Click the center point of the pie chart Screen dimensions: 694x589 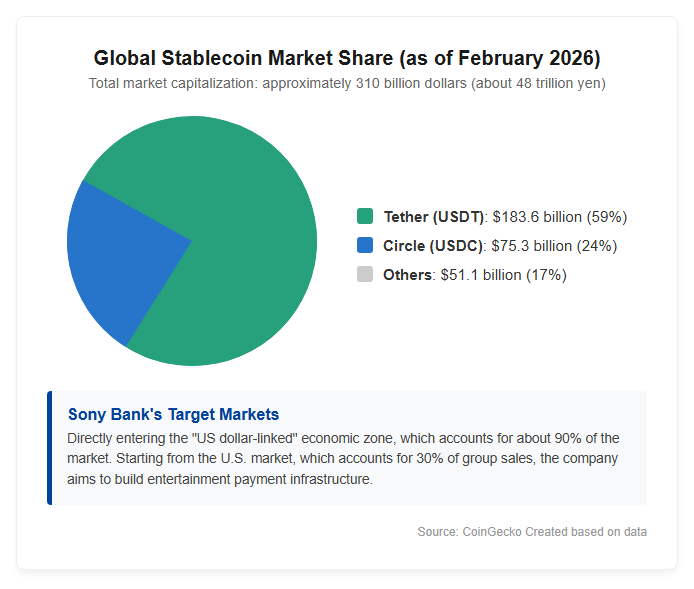192,241
